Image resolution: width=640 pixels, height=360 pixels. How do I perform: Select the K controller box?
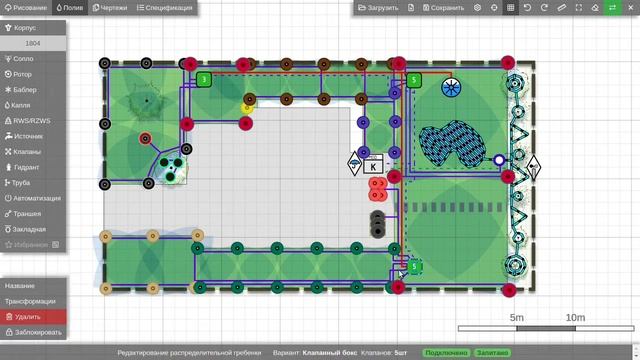coord(373,164)
